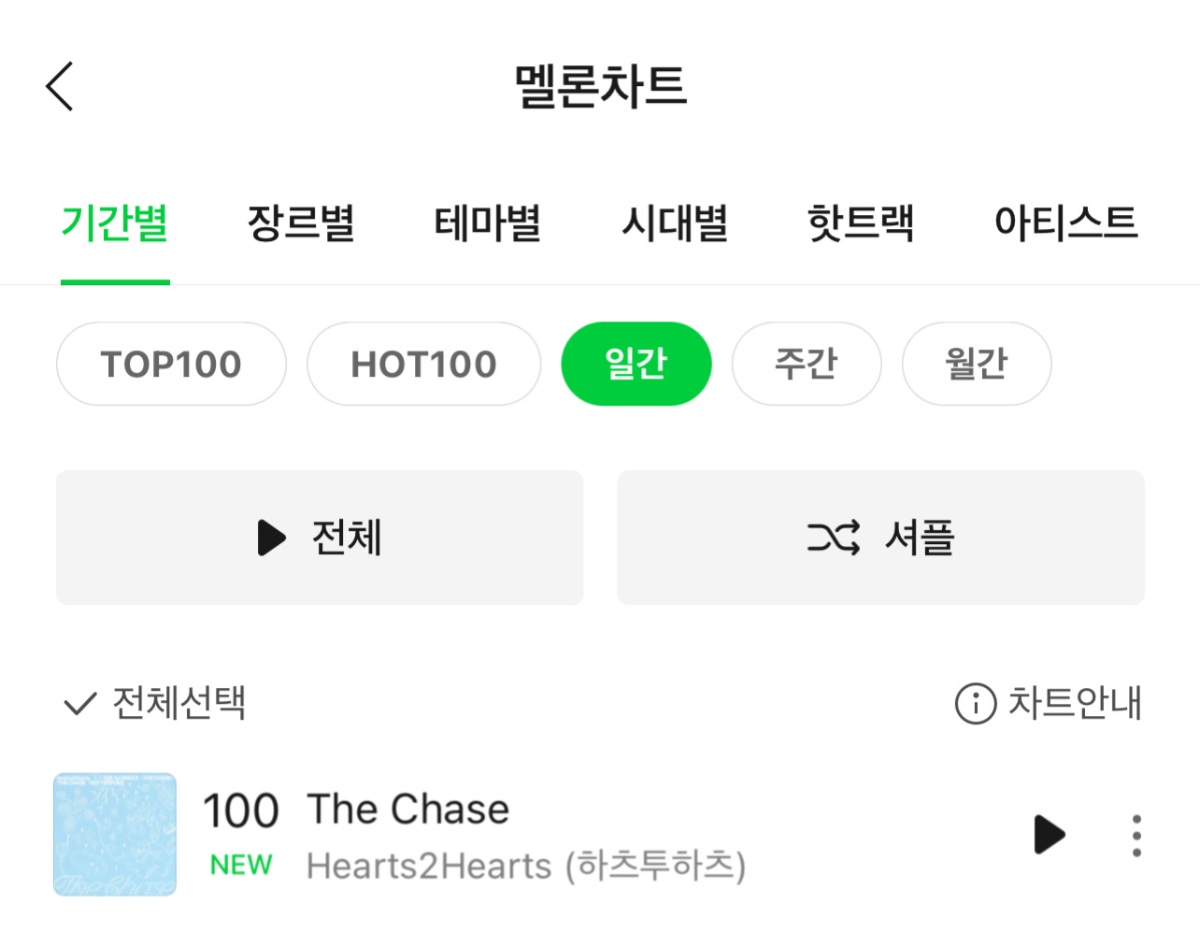Tap the checkmark icon for 전체선택

point(79,705)
